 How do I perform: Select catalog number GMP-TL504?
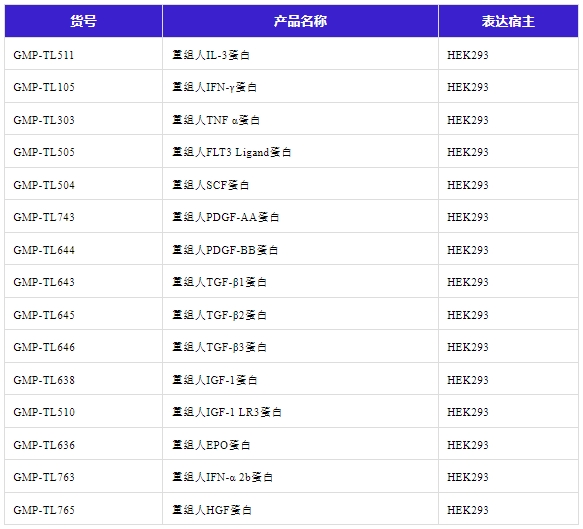tap(44, 185)
